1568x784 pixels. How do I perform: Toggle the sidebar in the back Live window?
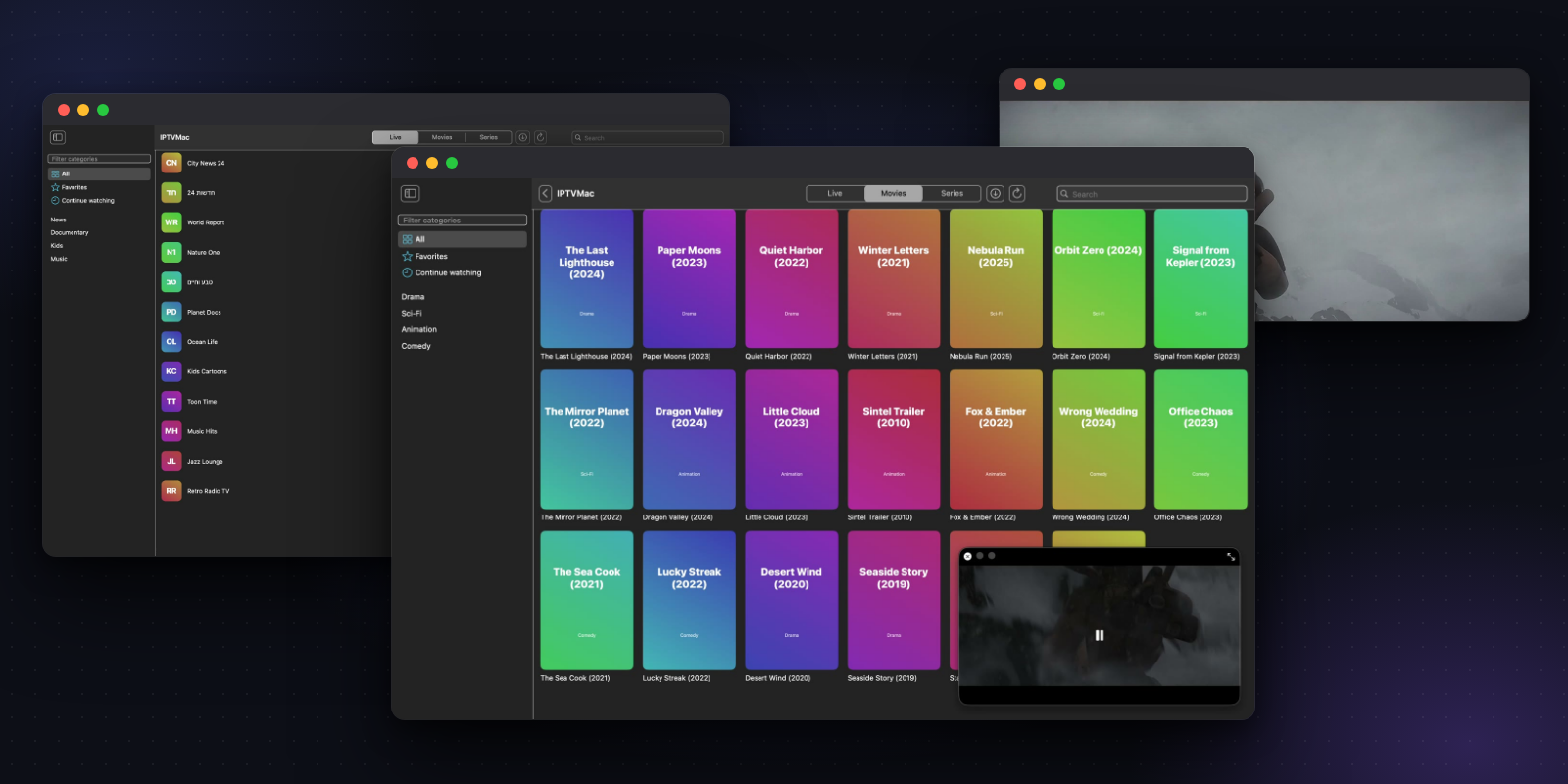58,137
